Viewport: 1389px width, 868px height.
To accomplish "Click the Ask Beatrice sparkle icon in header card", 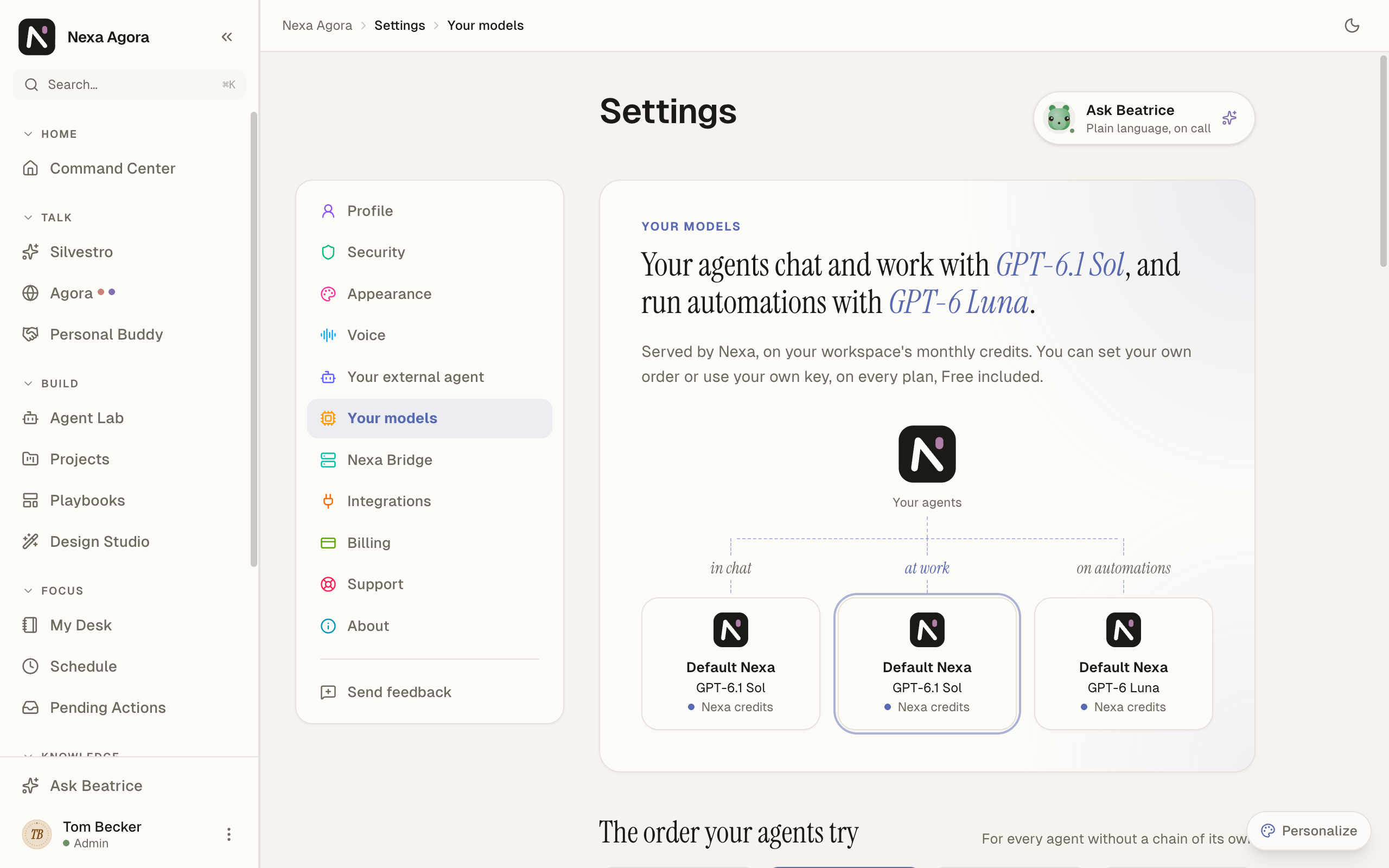I will click(x=1229, y=118).
